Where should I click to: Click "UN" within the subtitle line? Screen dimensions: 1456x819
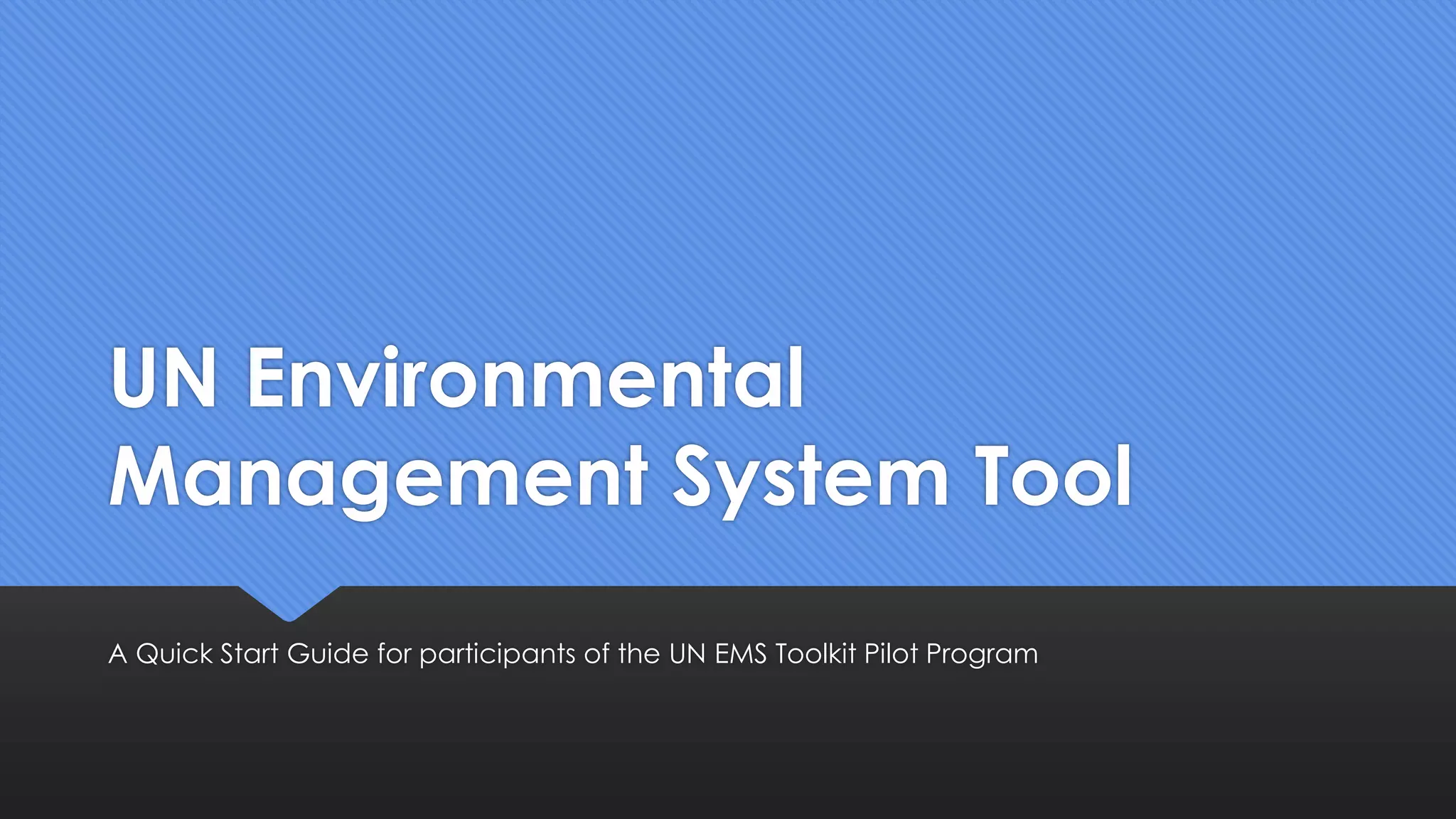(x=687, y=653)
